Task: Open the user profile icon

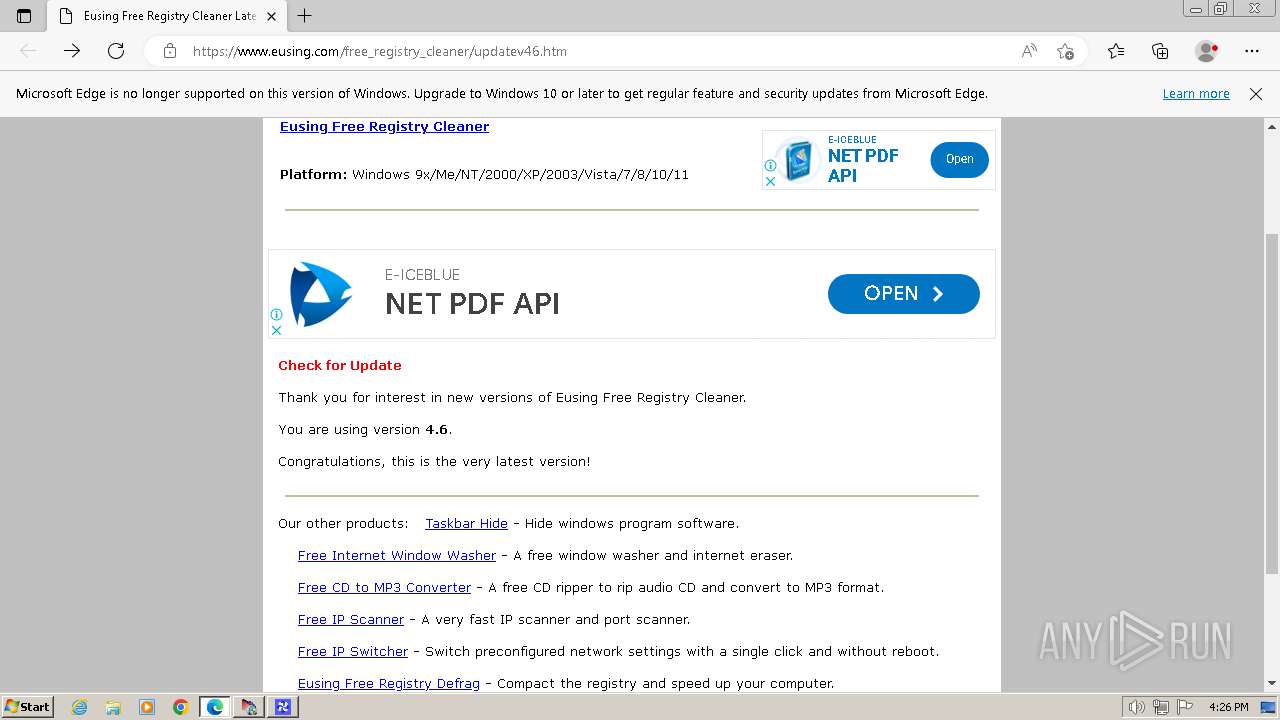Action: [1207, 51]
